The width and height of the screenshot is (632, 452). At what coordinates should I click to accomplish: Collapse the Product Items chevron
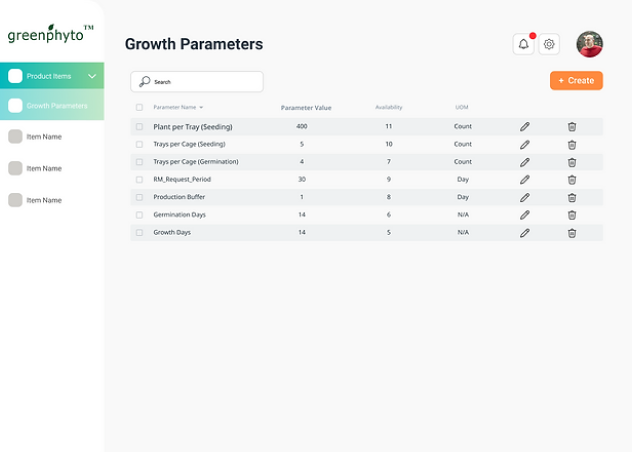click(x=92, y=76)
